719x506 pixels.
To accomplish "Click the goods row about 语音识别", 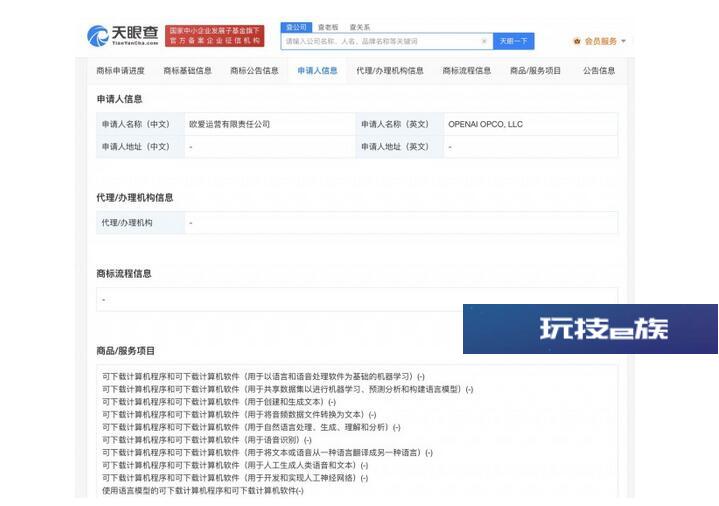I will (207, 440).
